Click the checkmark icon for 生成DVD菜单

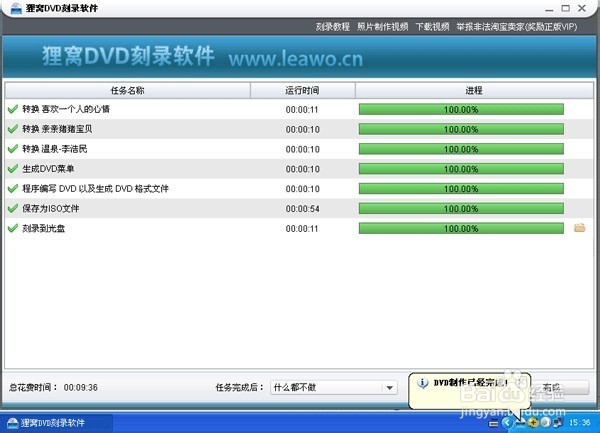[13, 169]
